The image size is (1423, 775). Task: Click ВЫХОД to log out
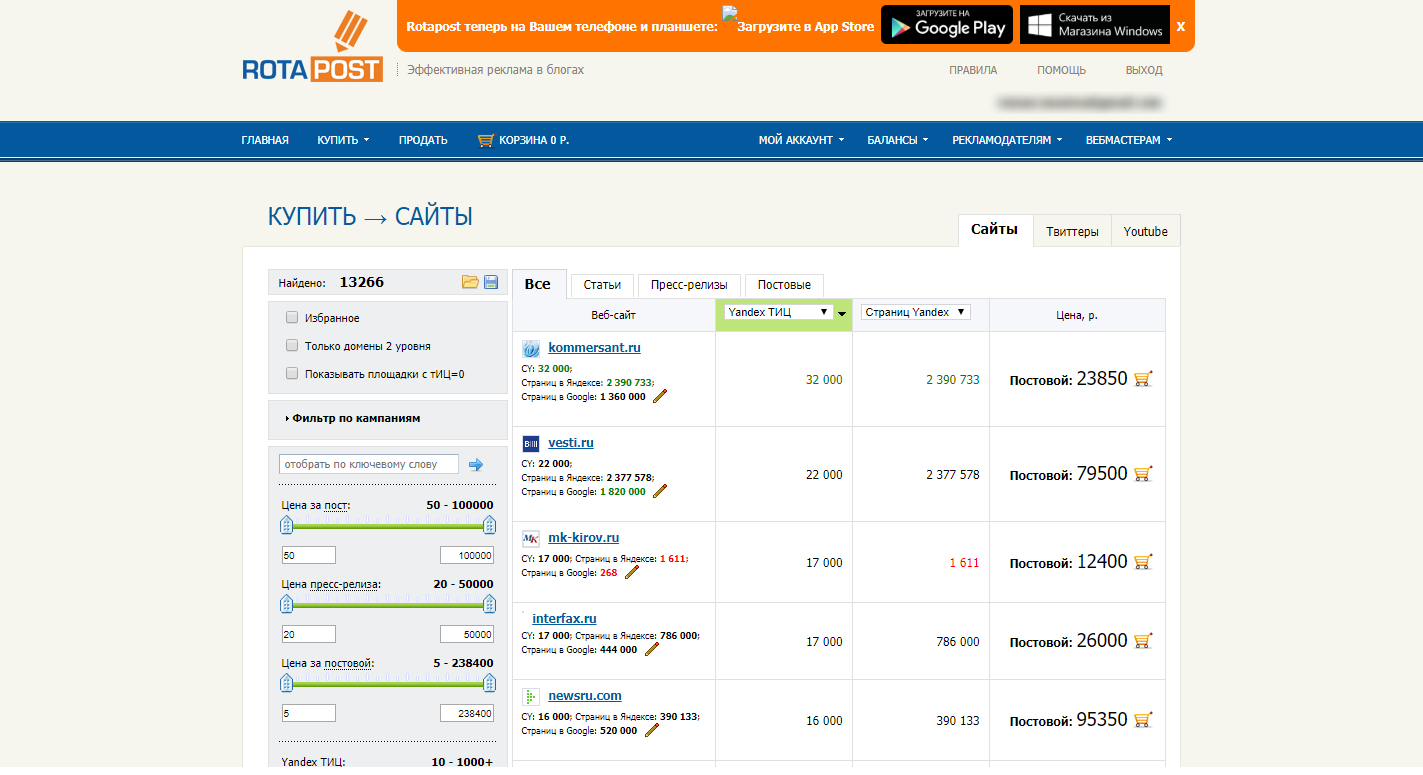[1144, 70]
